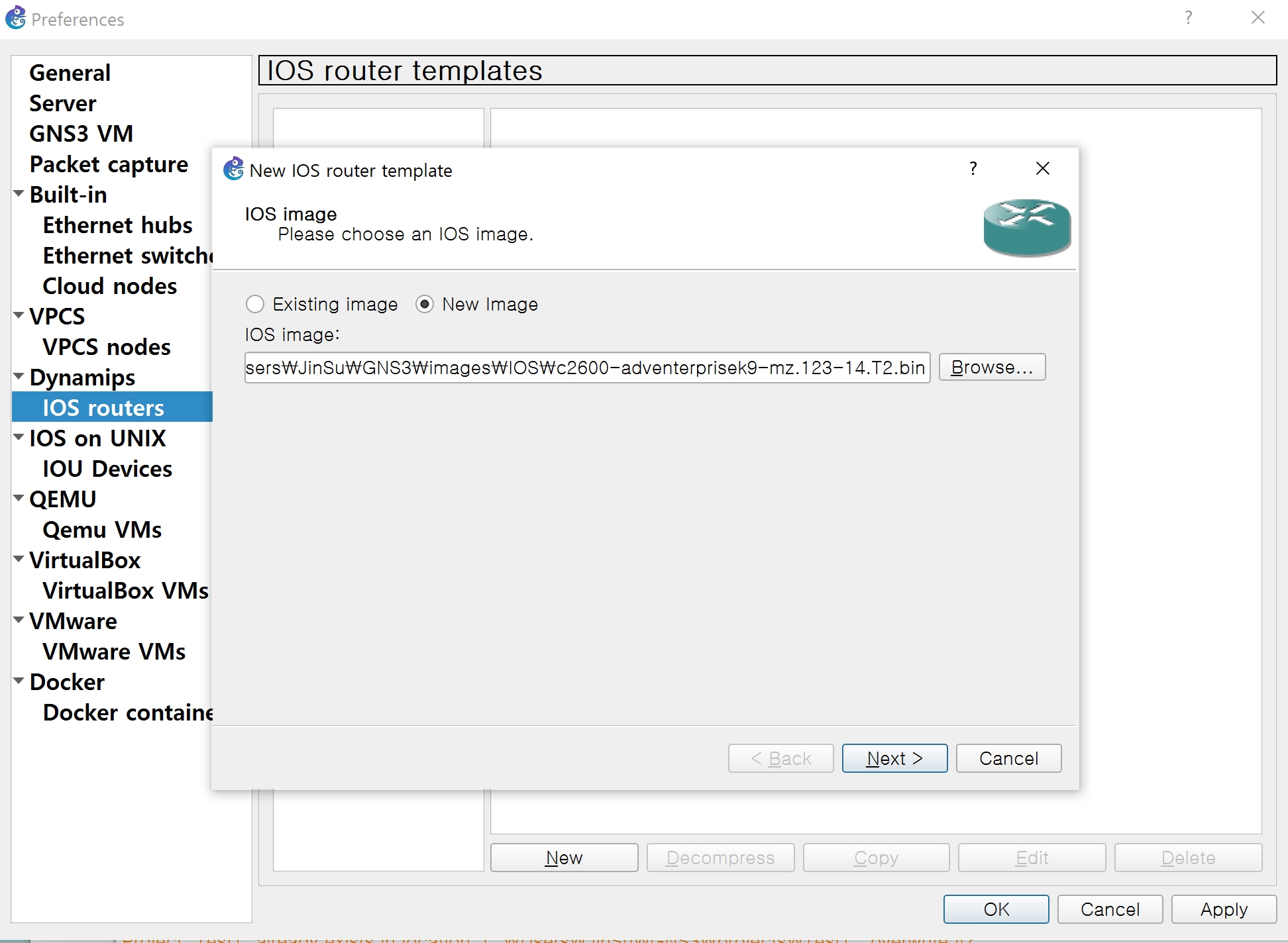1288x943 pixels.
Task: Select Packet capture in the sidebar
Action: point(109,164)
